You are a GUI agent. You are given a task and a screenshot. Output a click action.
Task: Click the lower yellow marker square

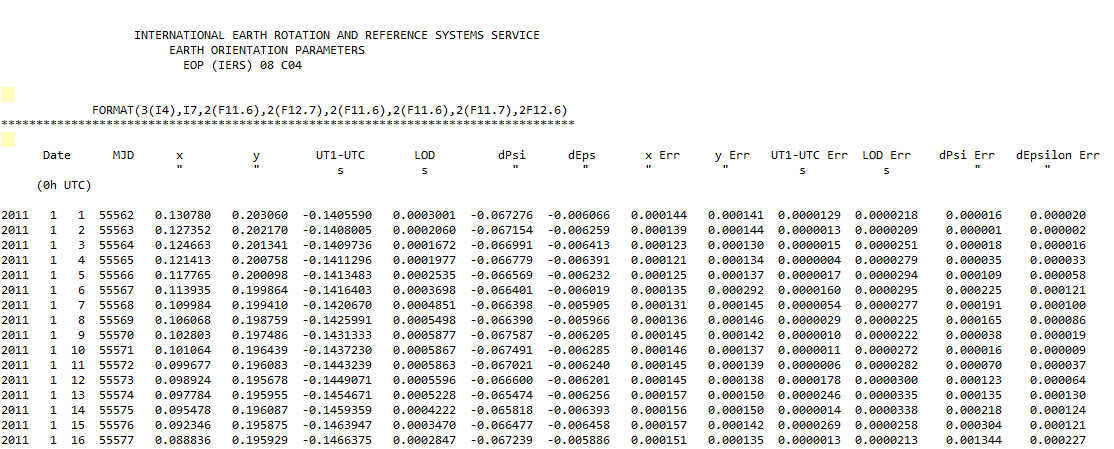(x=8, y=136)
